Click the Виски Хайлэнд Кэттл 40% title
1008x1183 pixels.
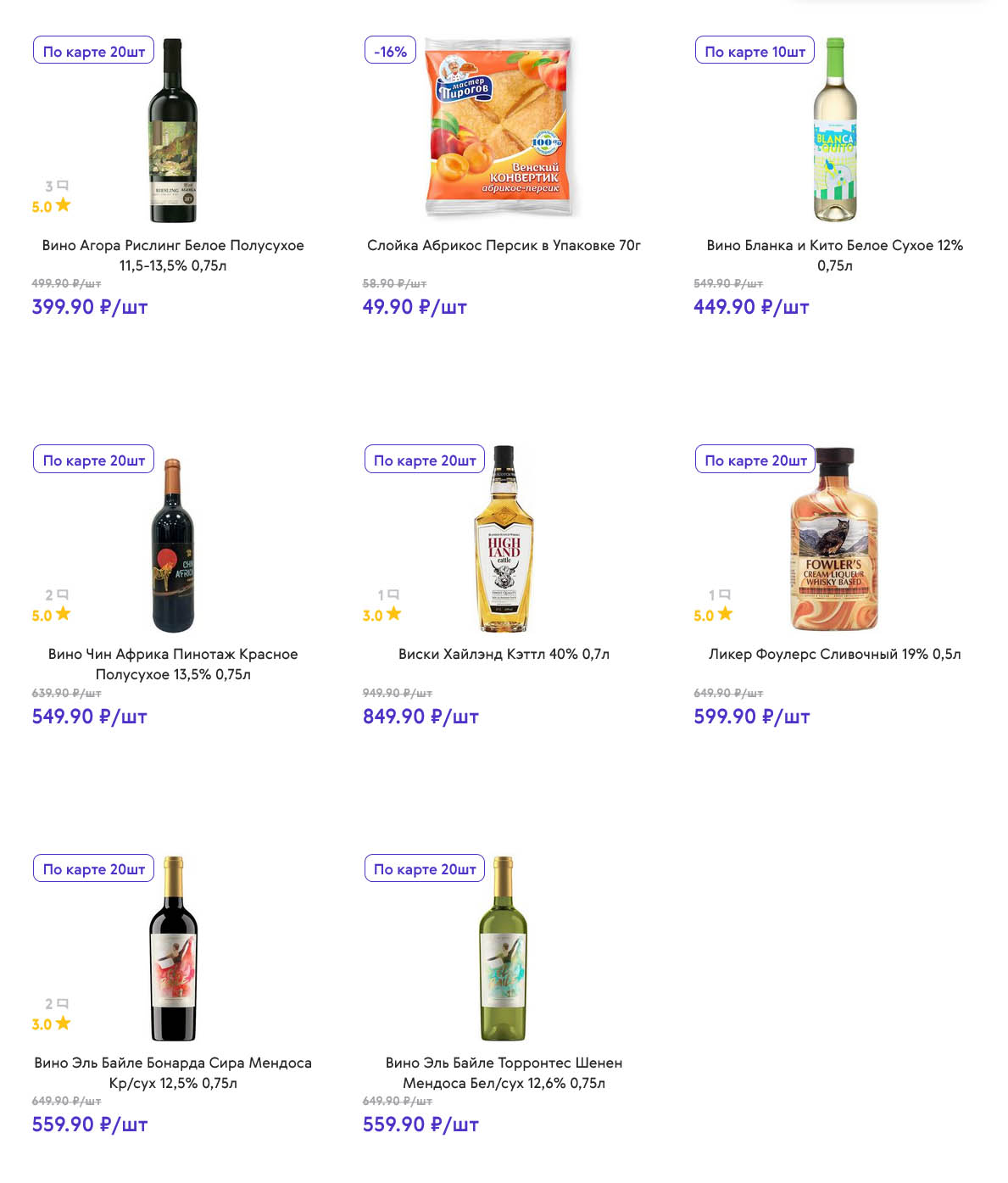pos(504,654)
